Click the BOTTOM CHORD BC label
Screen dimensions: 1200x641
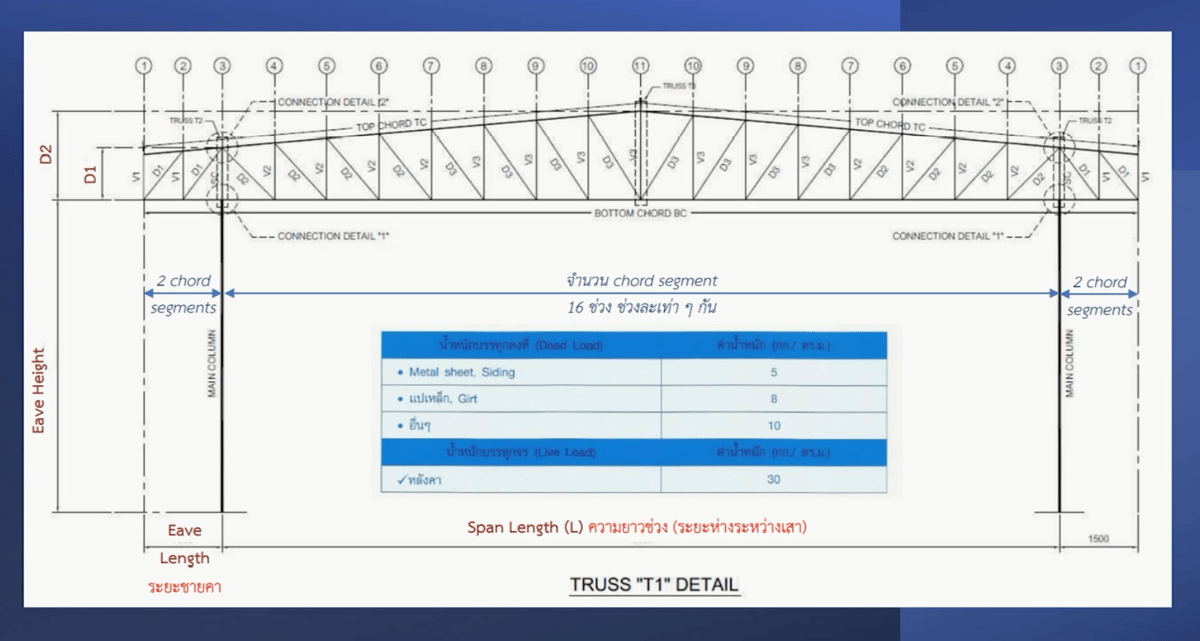(x=640, y=214)
